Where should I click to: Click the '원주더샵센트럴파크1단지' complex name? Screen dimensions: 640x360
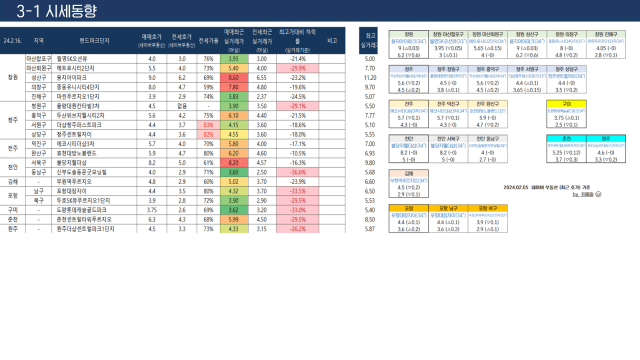tap(85, 229)
